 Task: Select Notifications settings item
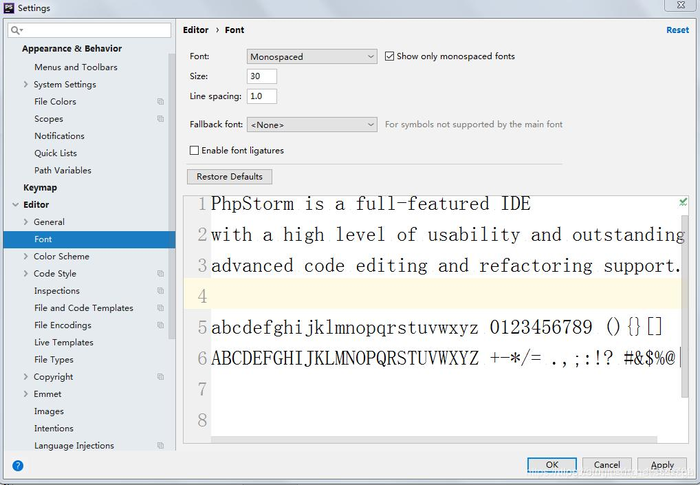click(59, 136)
